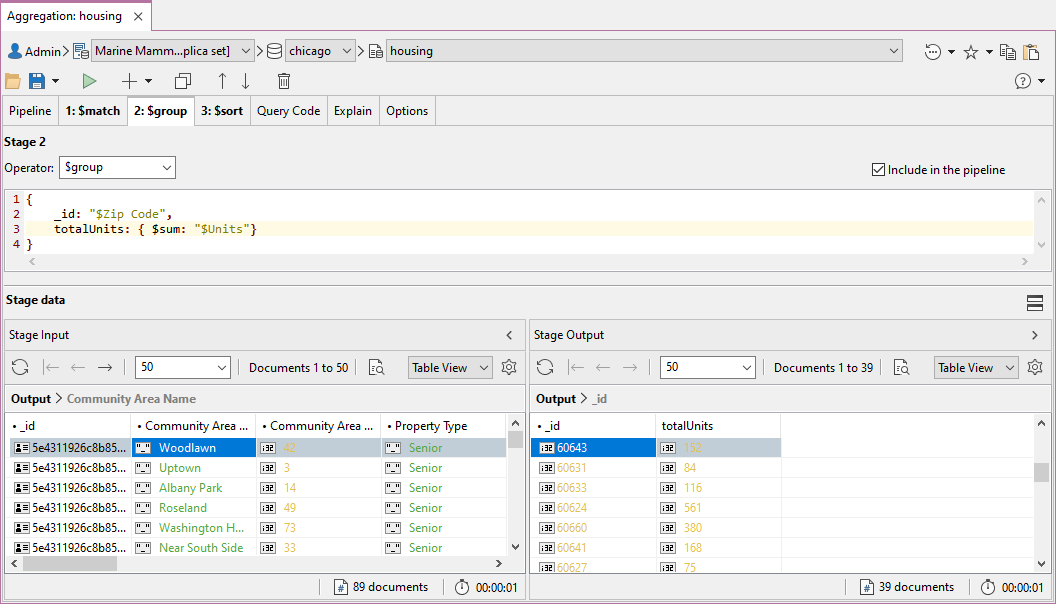Open the Operator $group dropdown

[117, 167]
